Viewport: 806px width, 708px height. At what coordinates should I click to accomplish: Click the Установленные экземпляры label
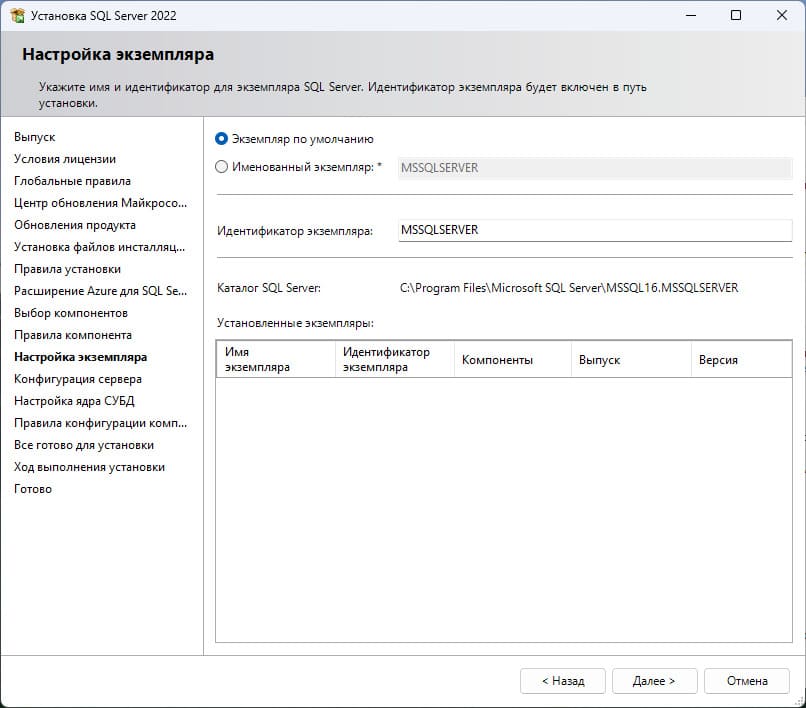[295, 323]
